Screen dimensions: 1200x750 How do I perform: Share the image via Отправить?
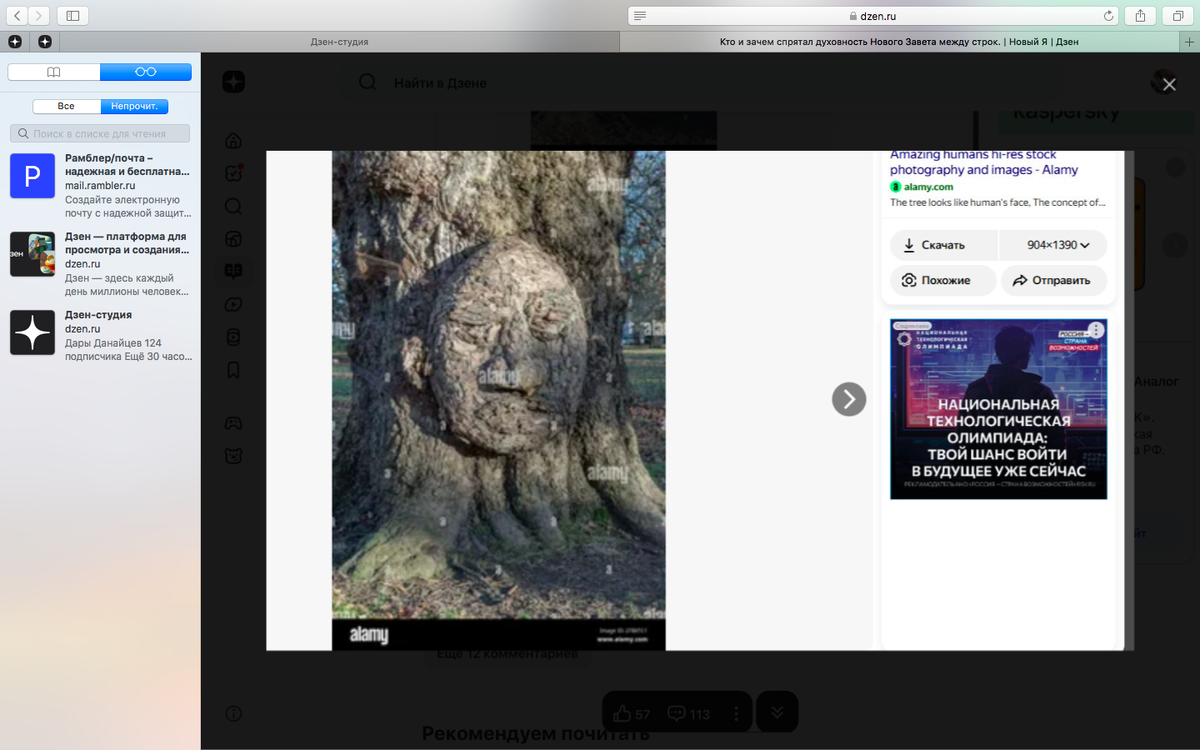click(1053, 281)
